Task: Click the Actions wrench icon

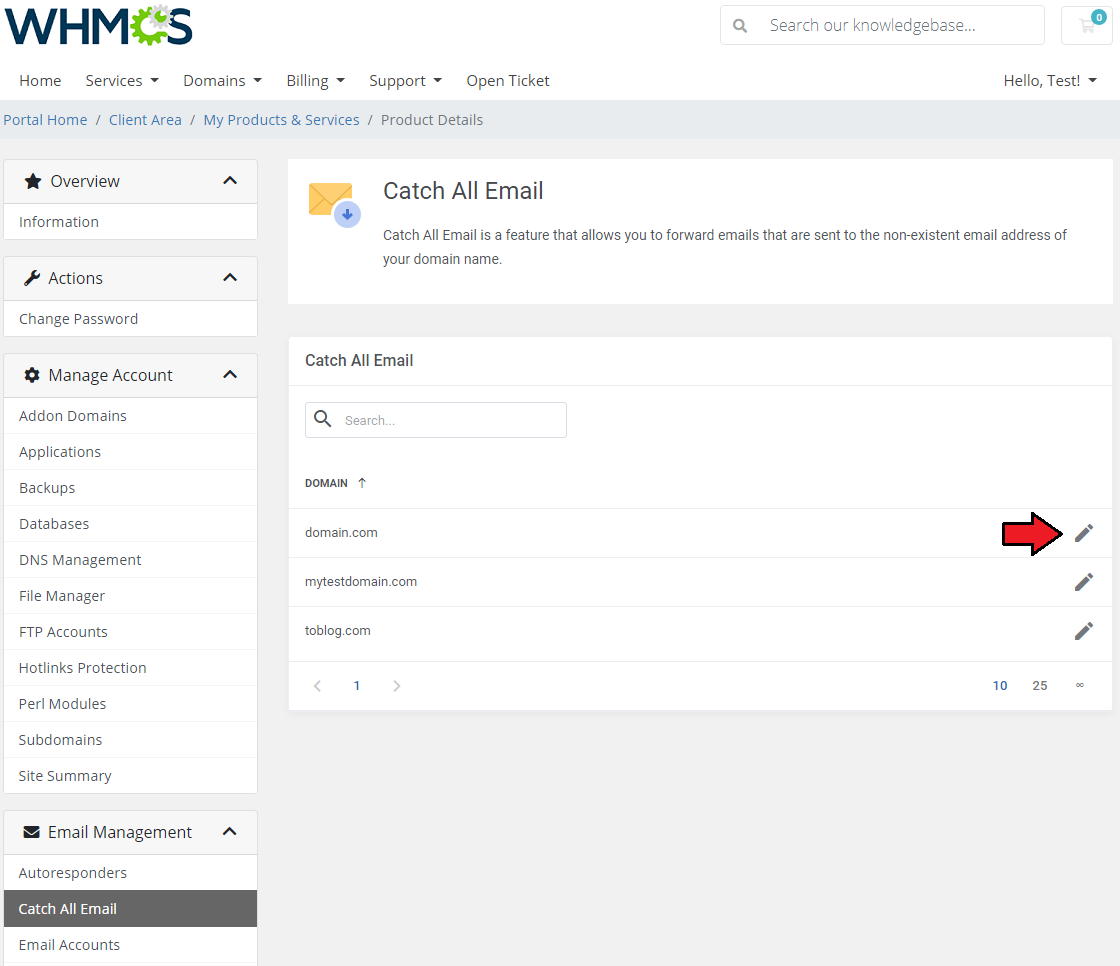Action: pos(31,278)
